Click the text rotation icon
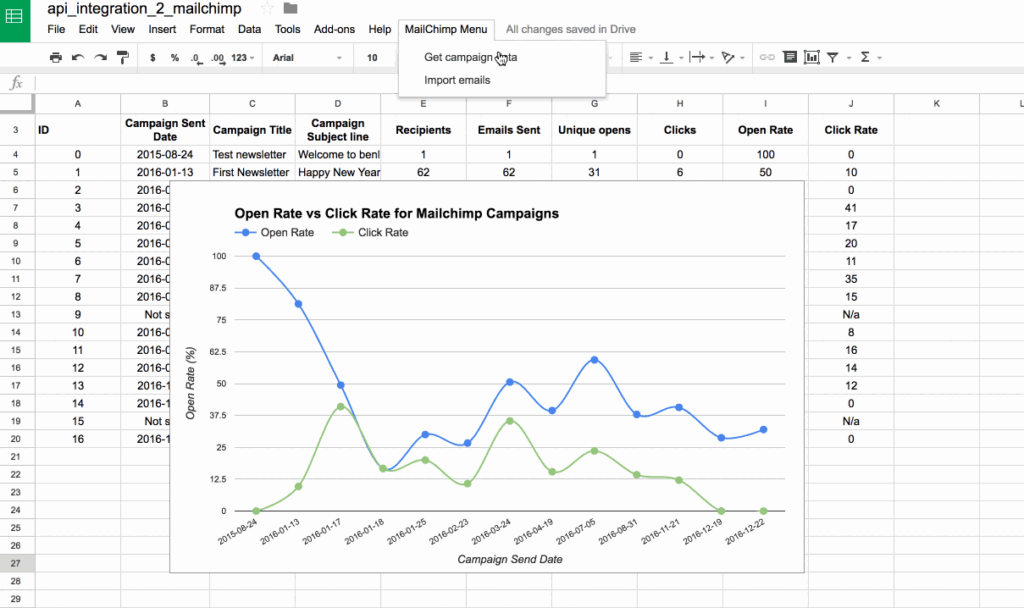 728,57
